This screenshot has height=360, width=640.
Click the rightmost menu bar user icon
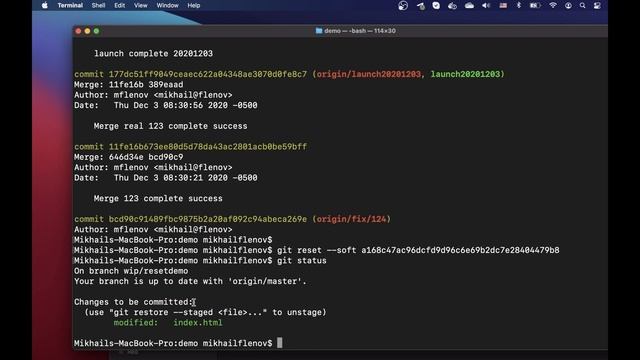pyautogui.click(x=597, y=5)
